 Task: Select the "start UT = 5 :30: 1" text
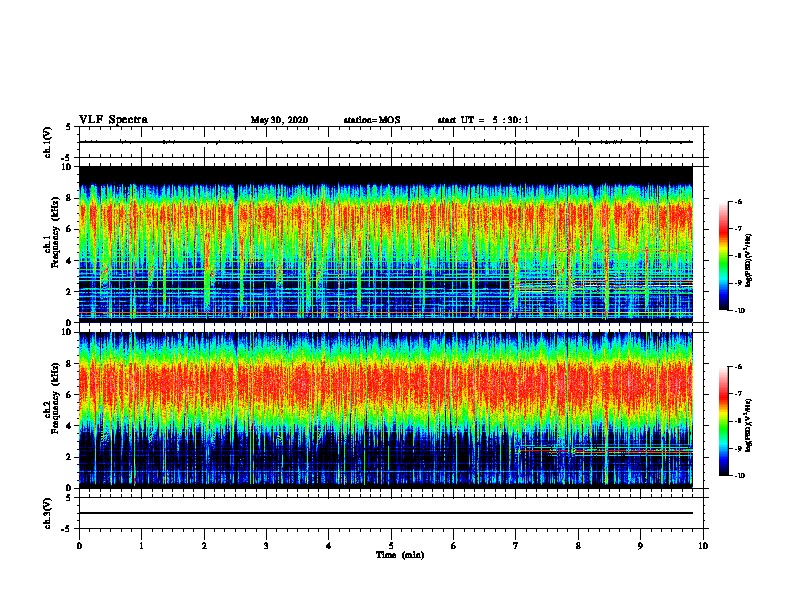tap(483, 120)
